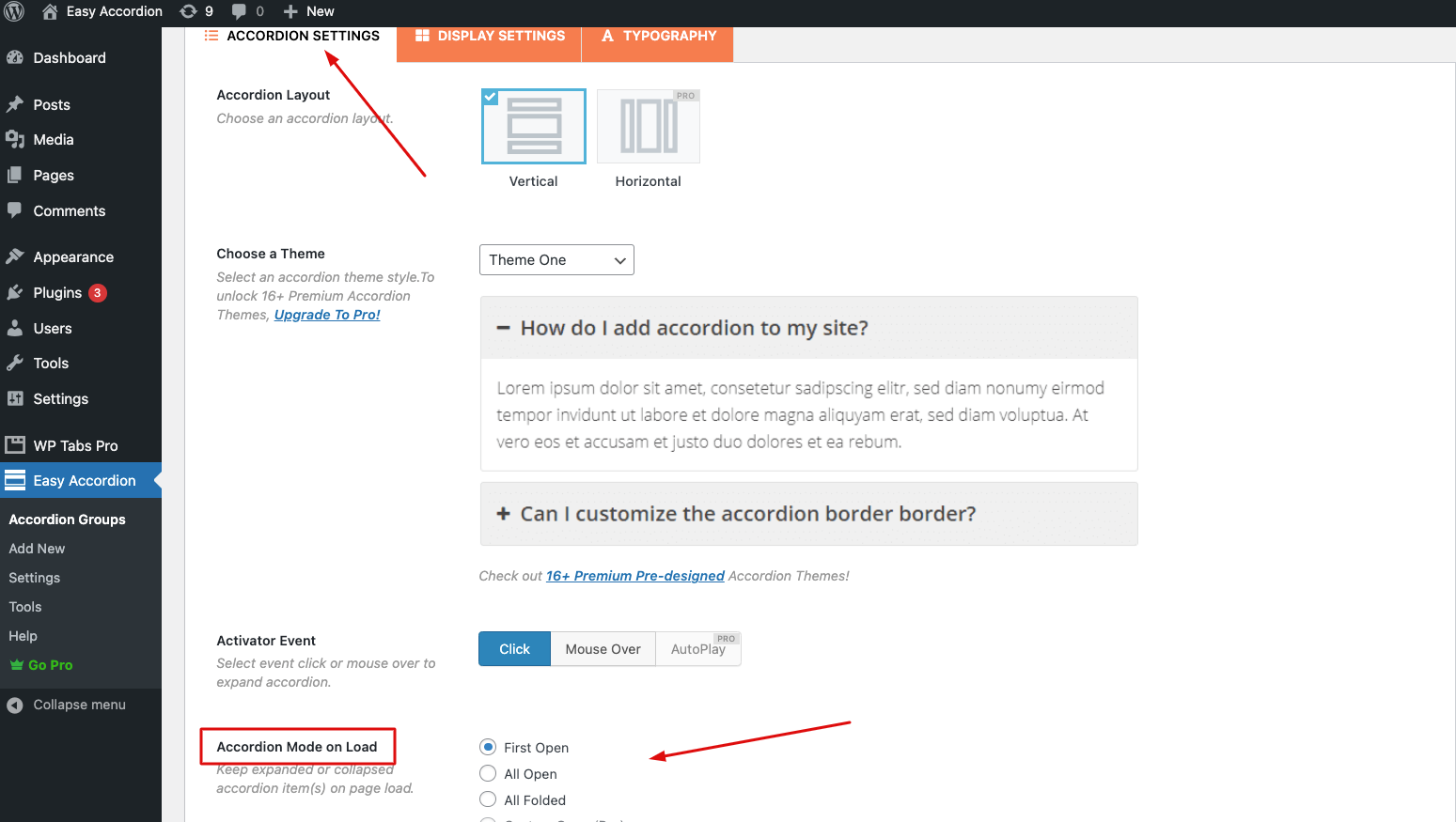Choose the Vertical accordion layout
The image size is (1456, 822).
534,126
